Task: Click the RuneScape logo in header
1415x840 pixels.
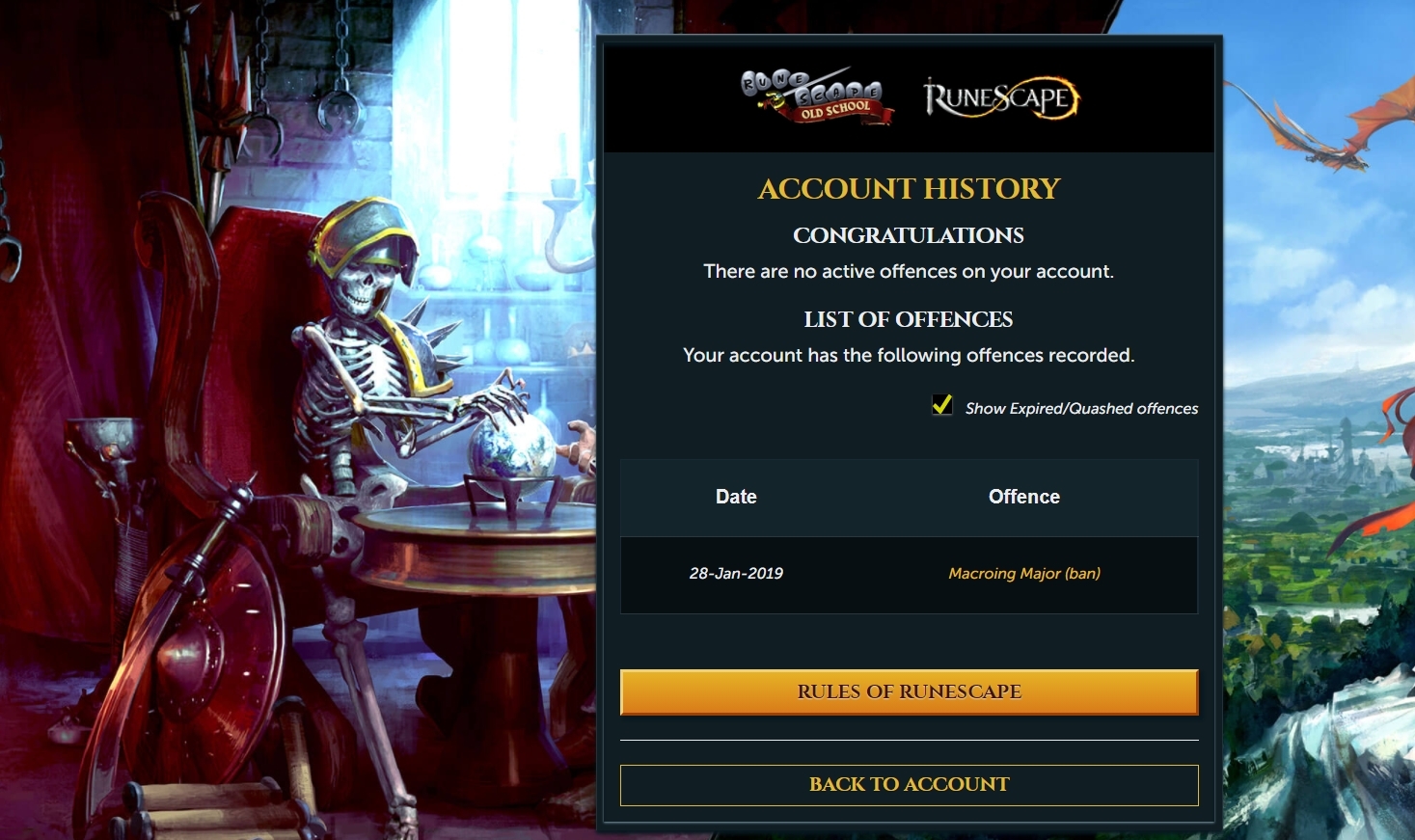Action: (1001, 97)
